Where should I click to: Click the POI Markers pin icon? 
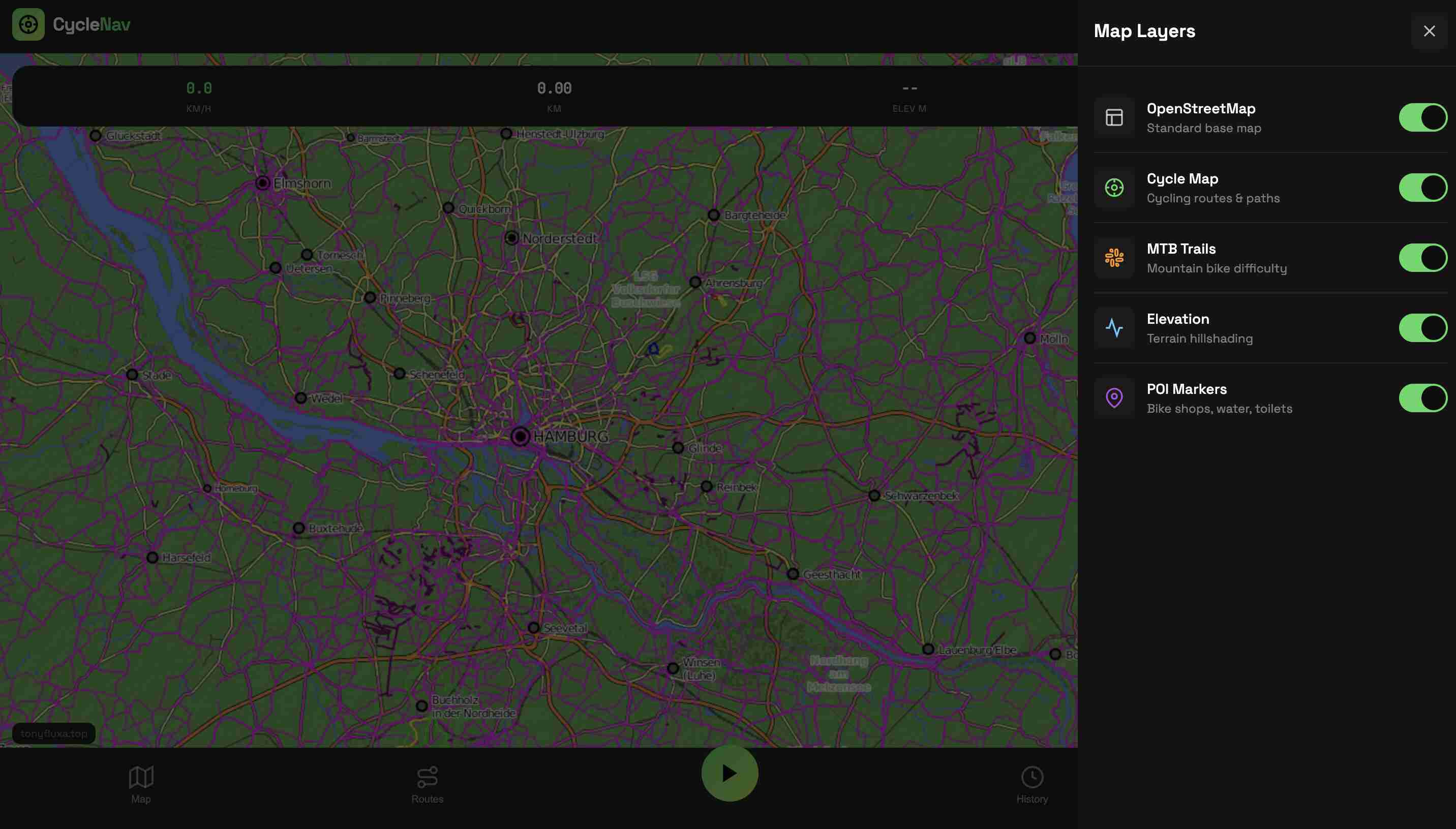[x=1114, y=397]
